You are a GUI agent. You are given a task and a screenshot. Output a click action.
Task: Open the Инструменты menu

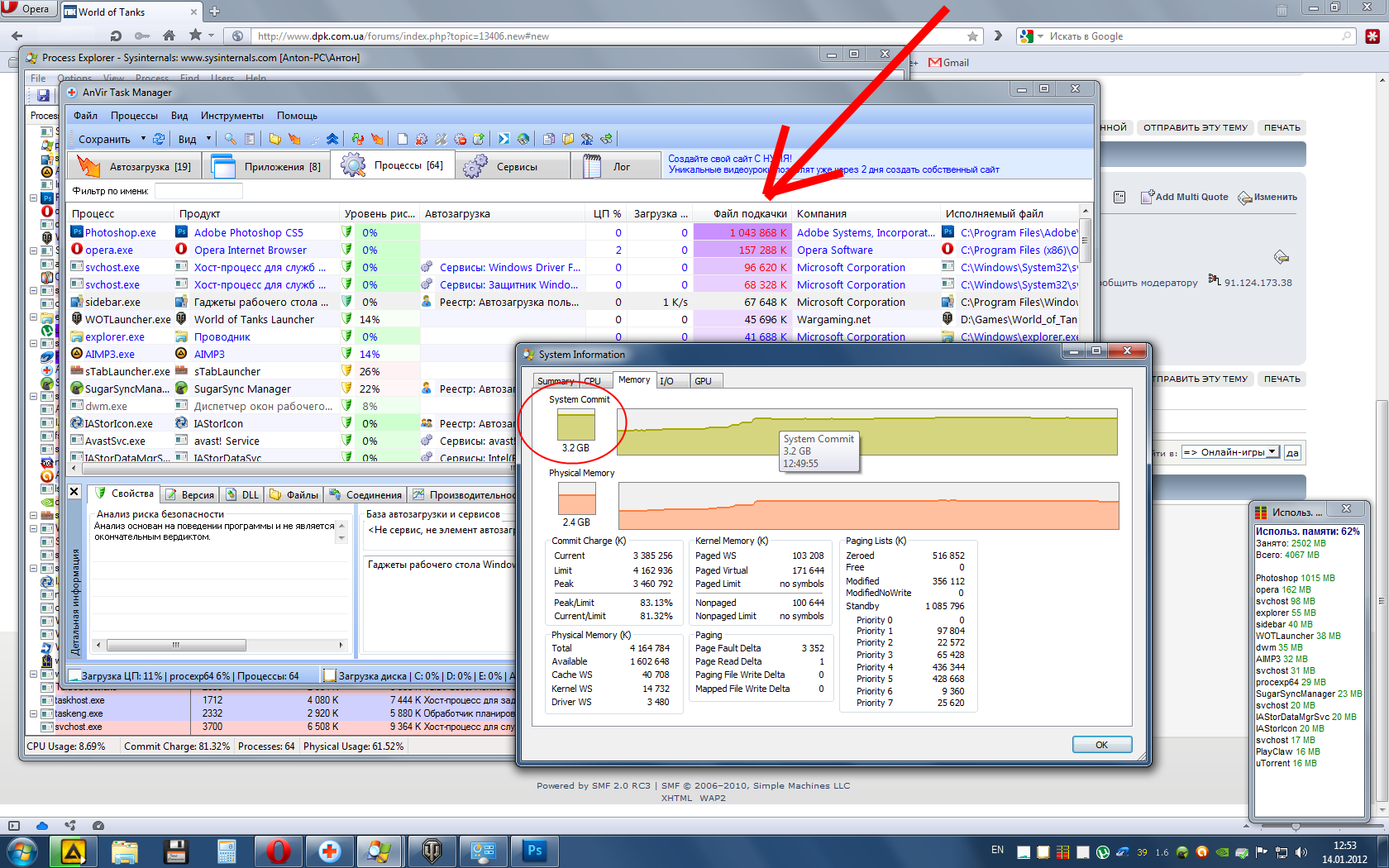tap(231, 116)
